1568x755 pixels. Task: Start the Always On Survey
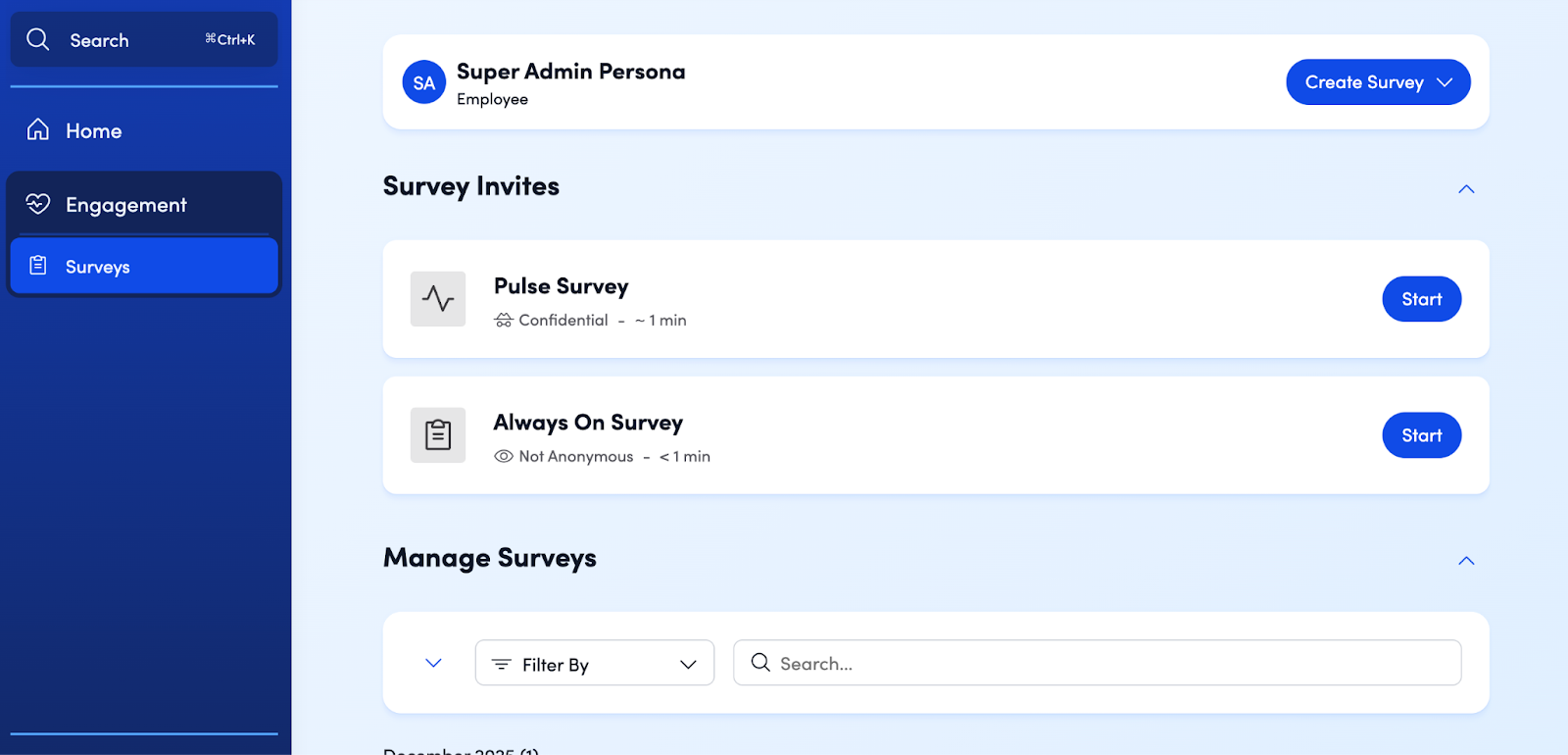(x=1421, y=435)
